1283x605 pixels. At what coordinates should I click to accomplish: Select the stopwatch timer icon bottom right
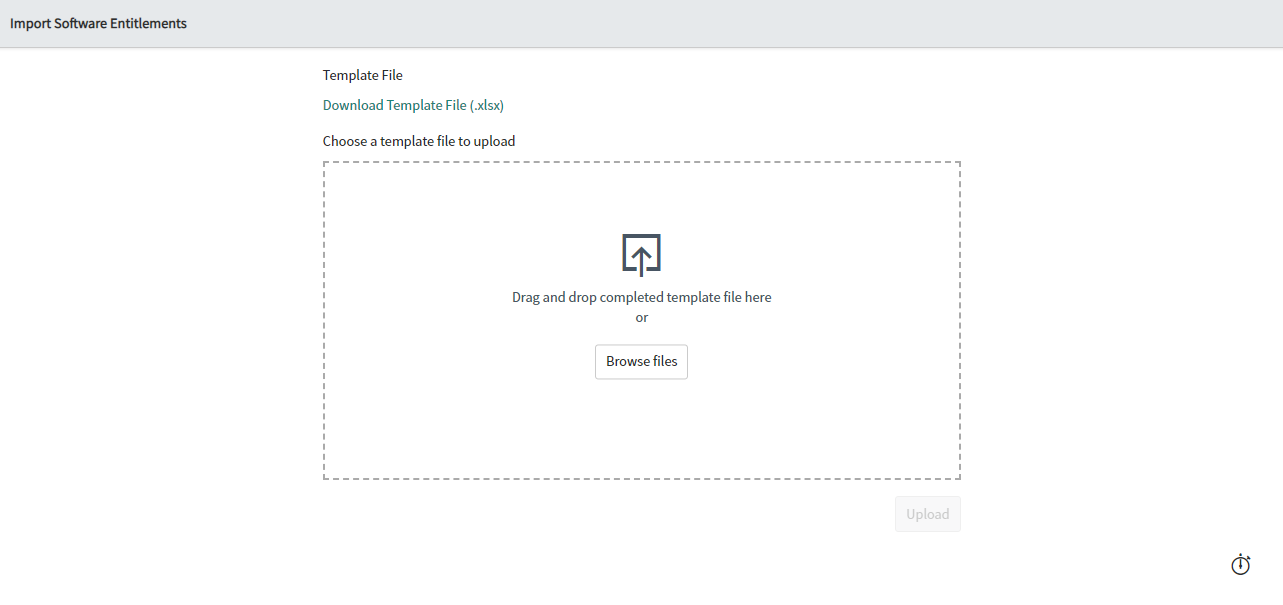(x=1240, y=564)
